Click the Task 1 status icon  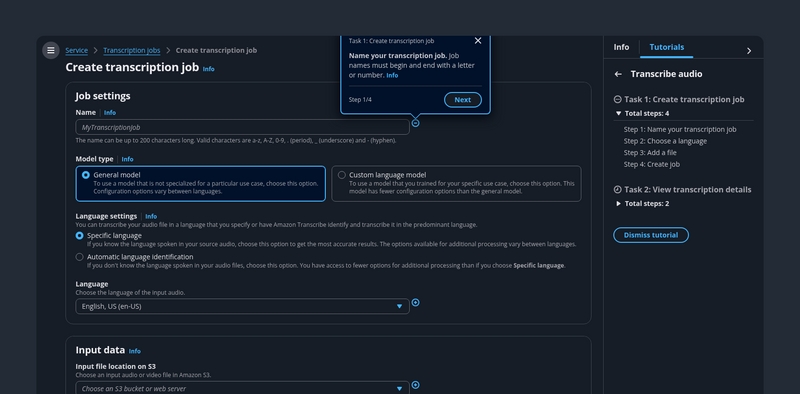pos(617,100)
